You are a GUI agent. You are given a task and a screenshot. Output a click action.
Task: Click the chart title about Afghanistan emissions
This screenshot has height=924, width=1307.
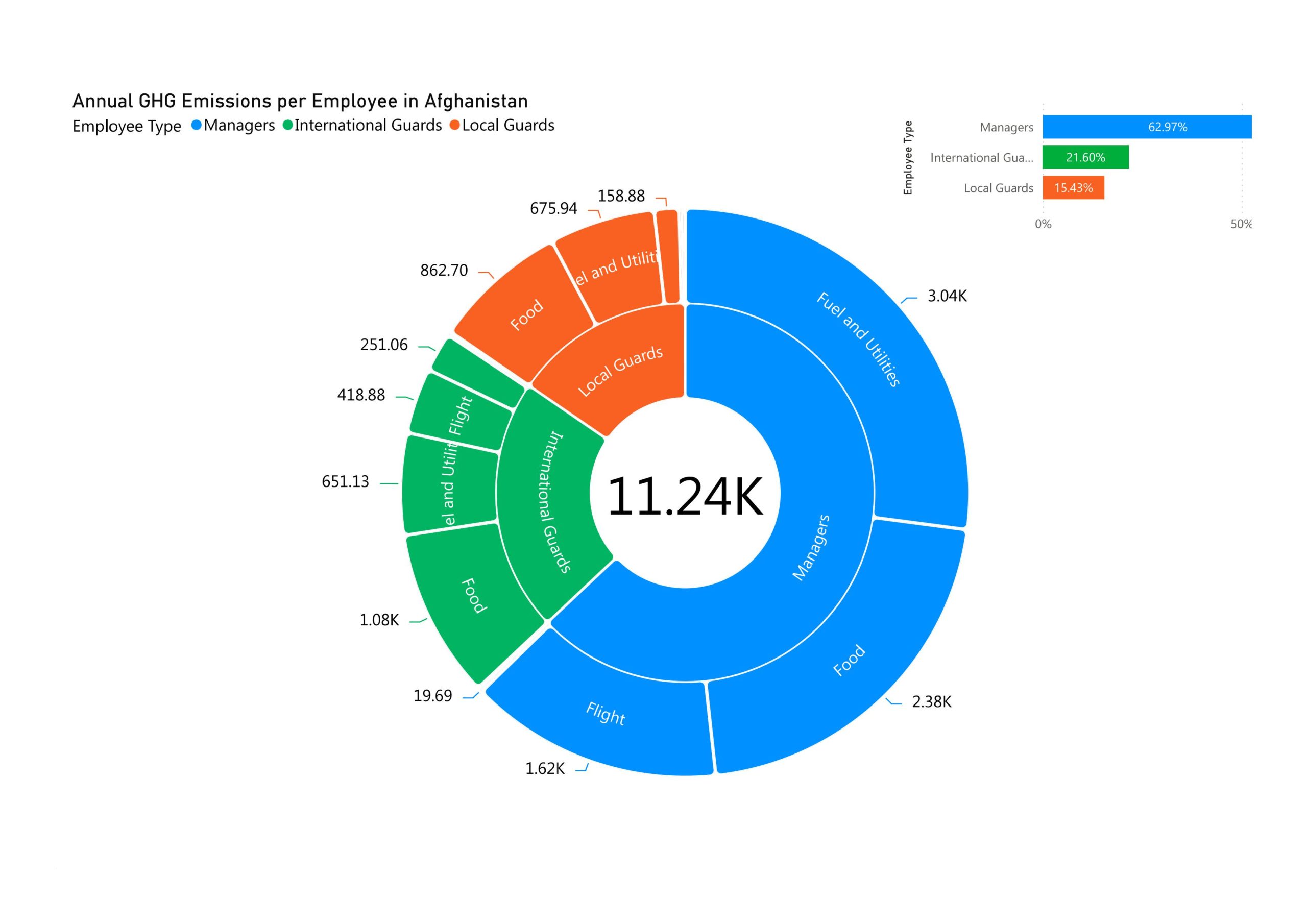300,102
